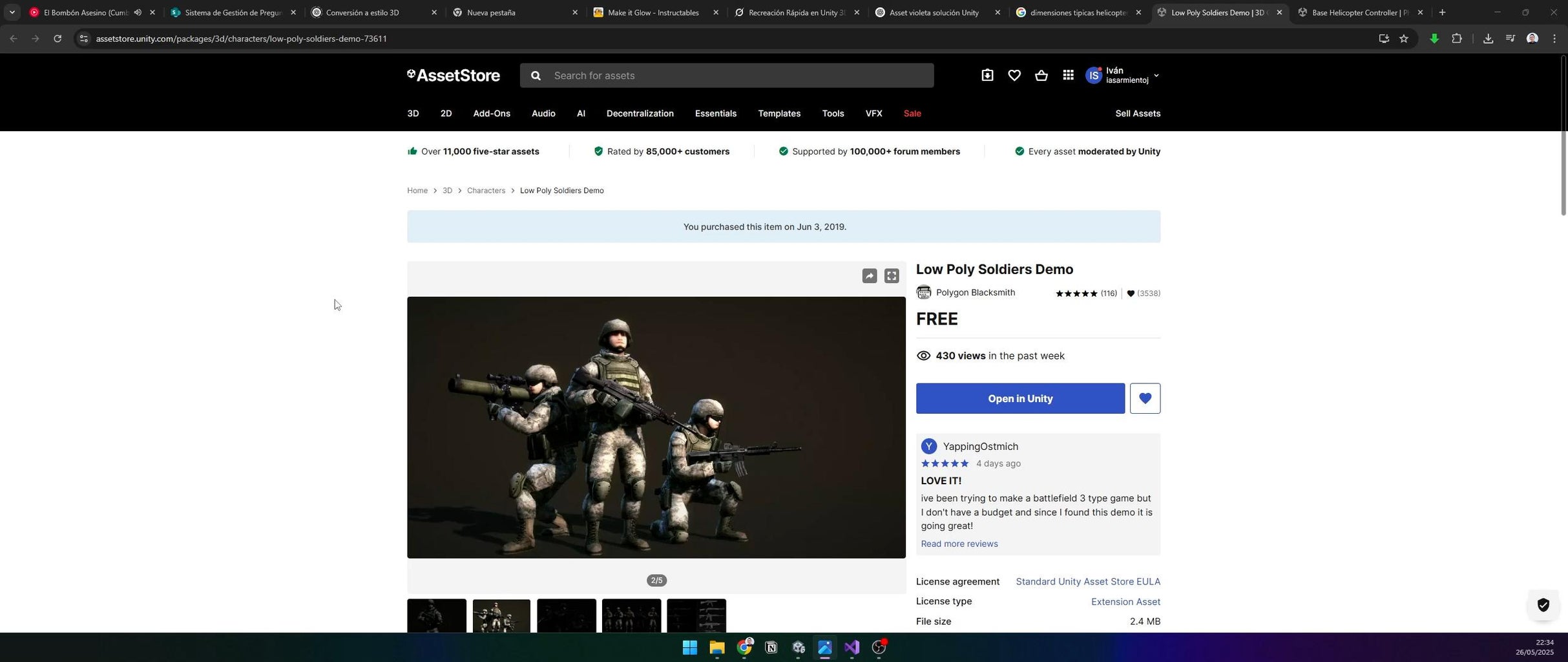1568x662 pixels.
Task: Reload the page with the refresh icon
Action: [x=57, y=39]
